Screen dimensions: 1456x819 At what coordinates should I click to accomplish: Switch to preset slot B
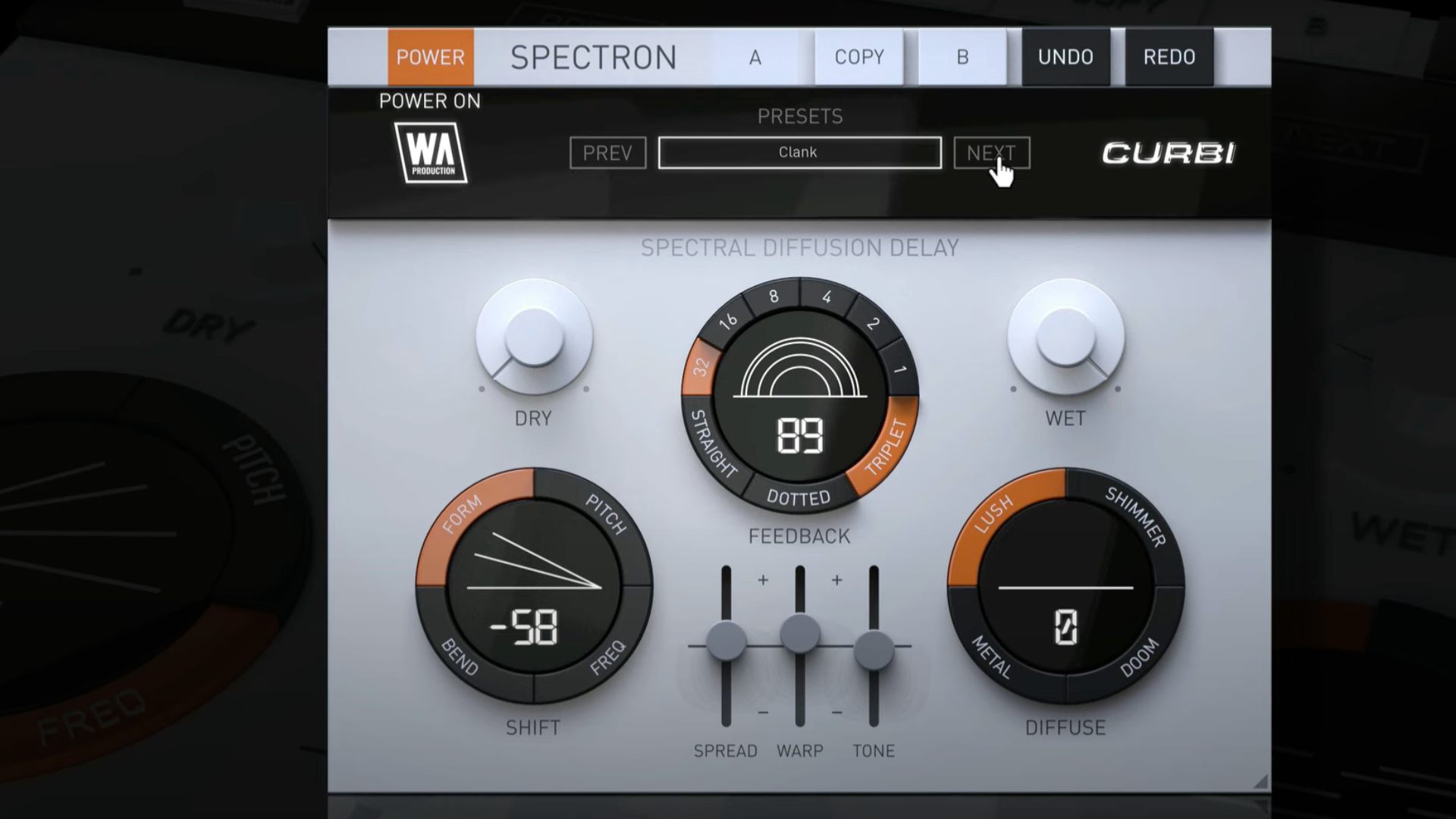point(962,57)
